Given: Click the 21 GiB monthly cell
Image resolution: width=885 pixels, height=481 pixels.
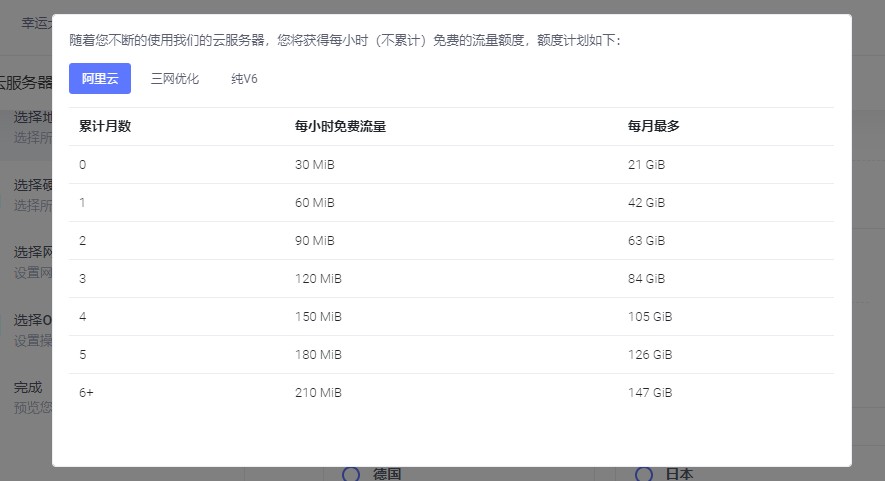Looking at the screenshot, I should [x=646, y=165].
